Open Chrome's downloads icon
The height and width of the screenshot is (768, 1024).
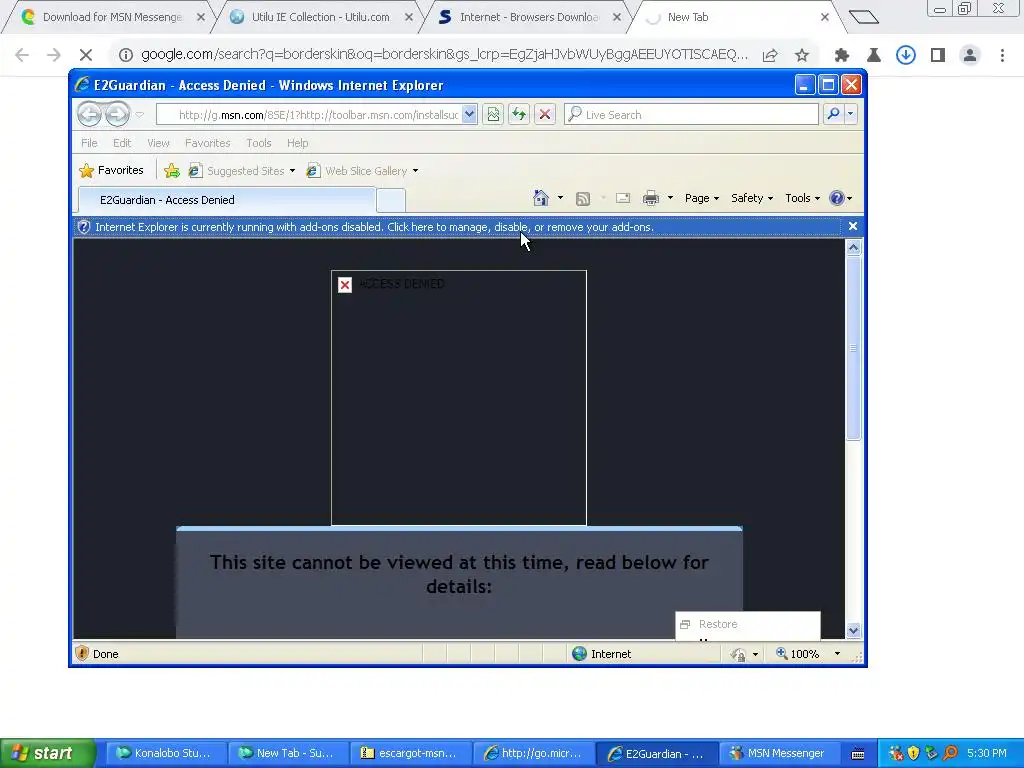905,55
